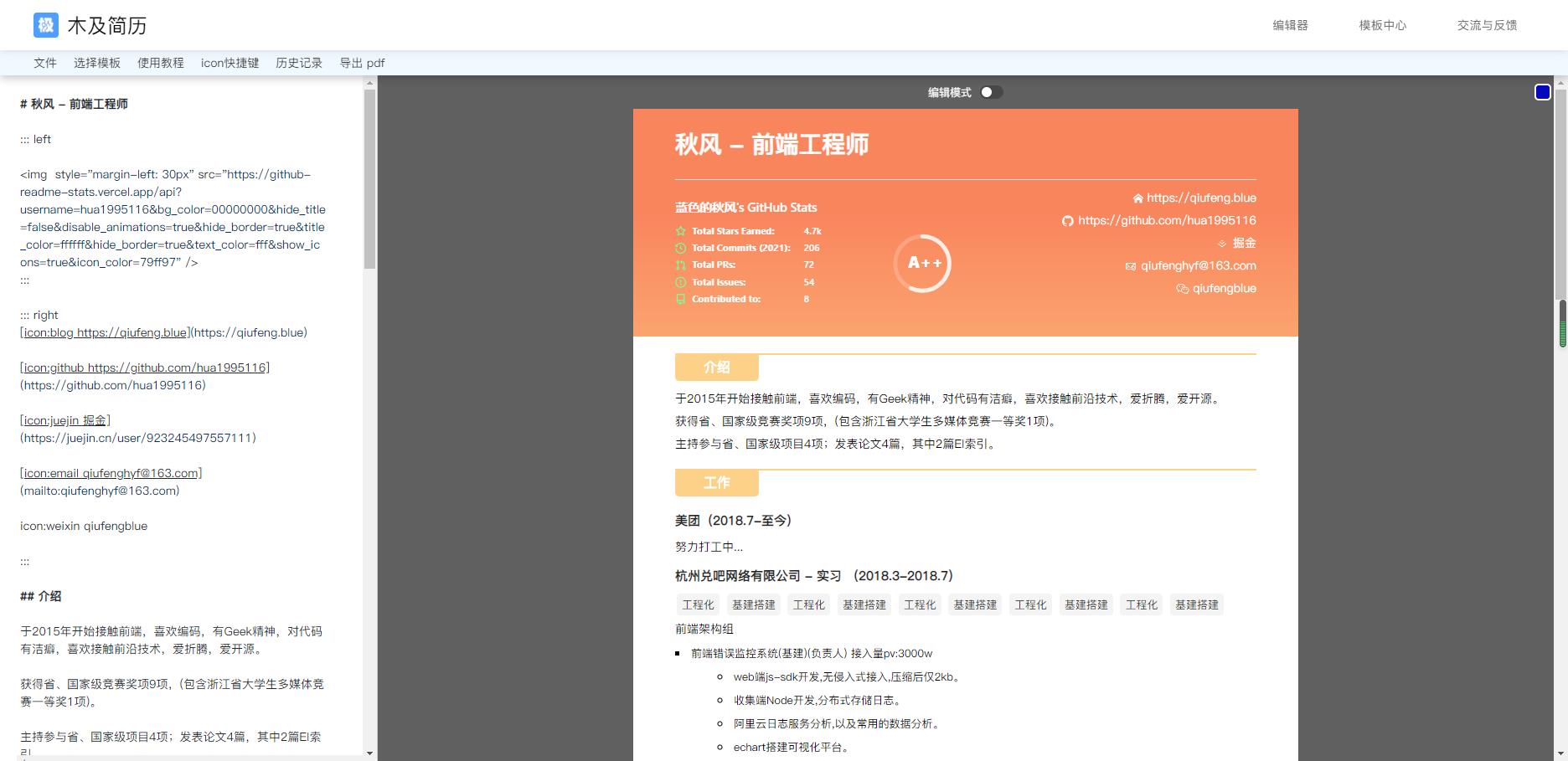
Task: Click the home icon beside qiufeng.blue
Action: tap(1137, 198)
